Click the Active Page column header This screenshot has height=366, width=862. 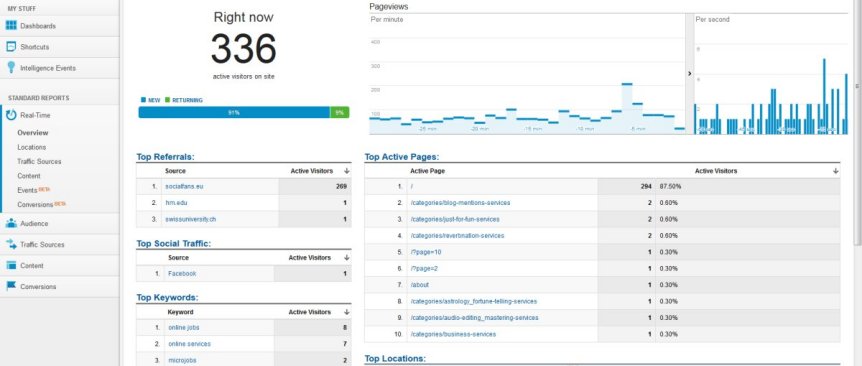428,171
